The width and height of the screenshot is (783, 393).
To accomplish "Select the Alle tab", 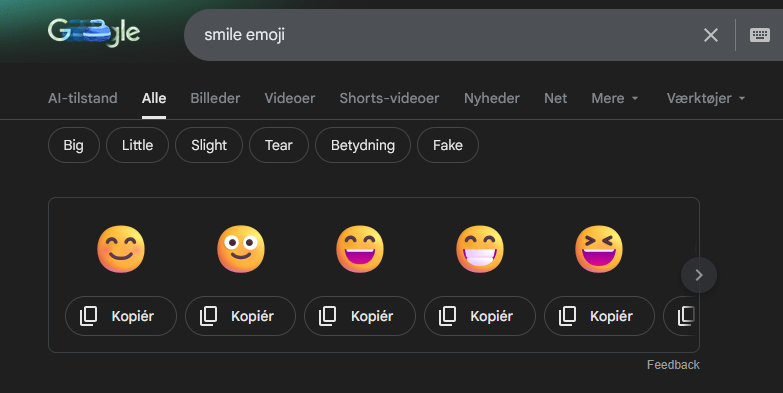I will click(x=154, y=98).
